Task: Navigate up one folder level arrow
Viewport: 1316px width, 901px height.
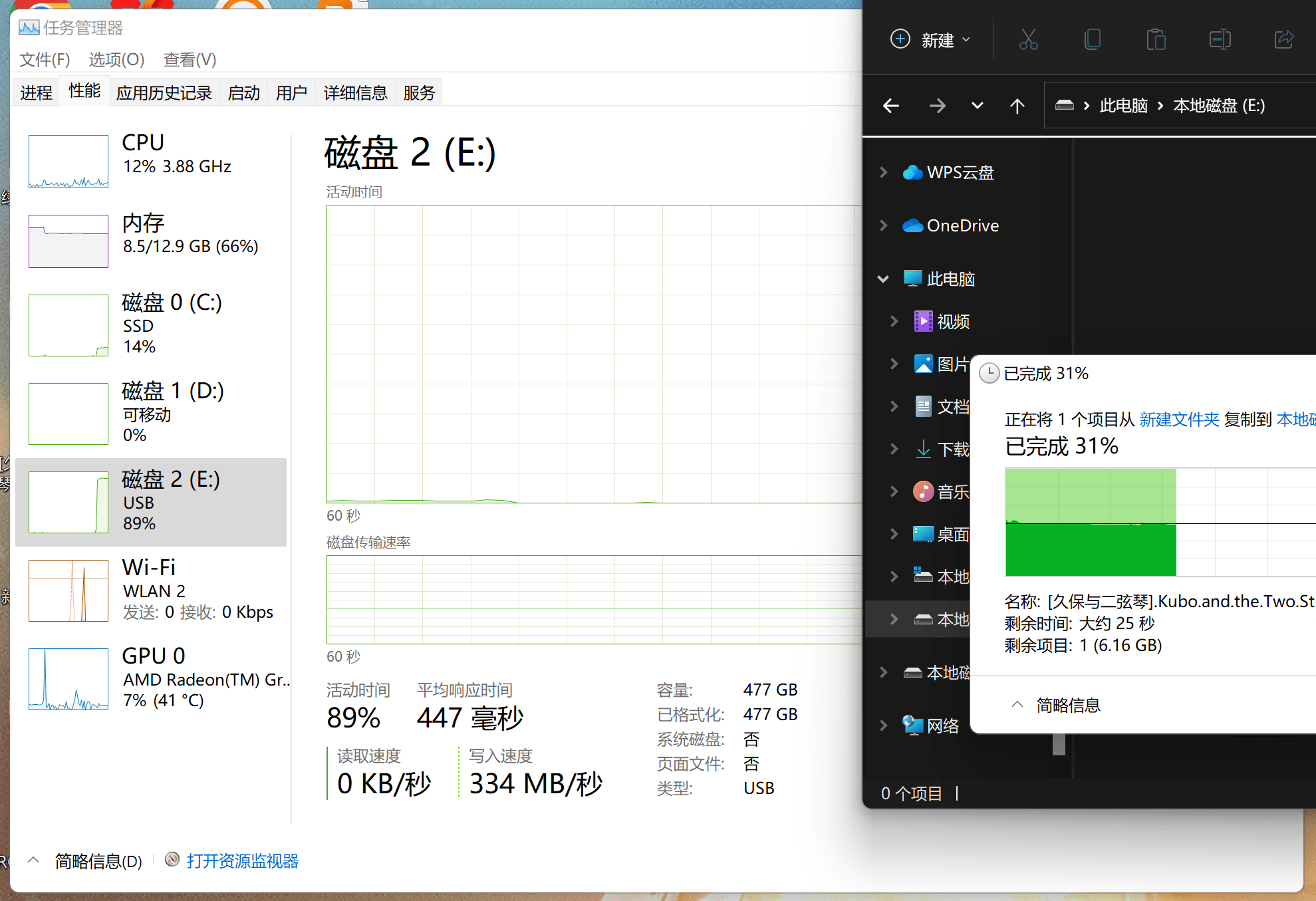Action: tap(1017, 106)
